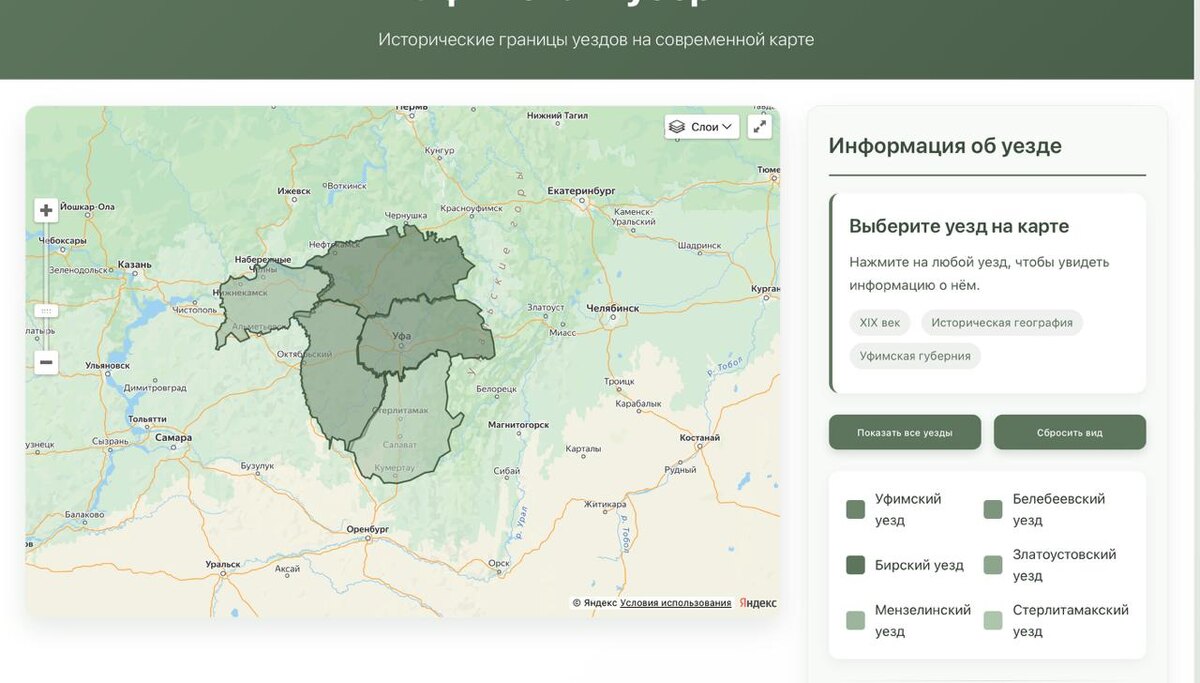Click the Стерлитамакский уезд color swatch
This screenshot has height=683, width=1200.
click(x=993, y=620)
